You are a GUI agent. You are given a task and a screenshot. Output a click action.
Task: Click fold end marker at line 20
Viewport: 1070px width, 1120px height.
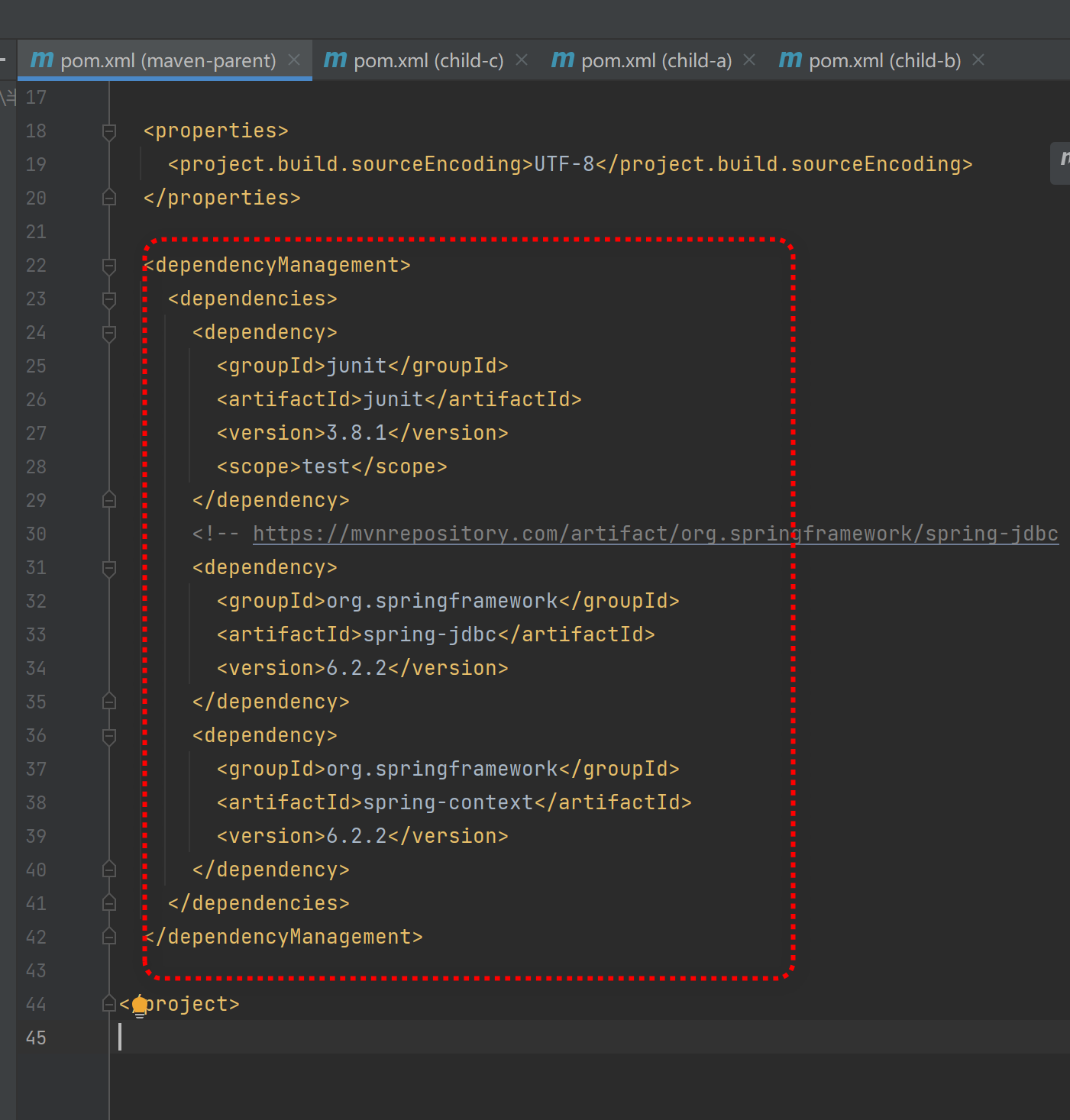point(109,198)
